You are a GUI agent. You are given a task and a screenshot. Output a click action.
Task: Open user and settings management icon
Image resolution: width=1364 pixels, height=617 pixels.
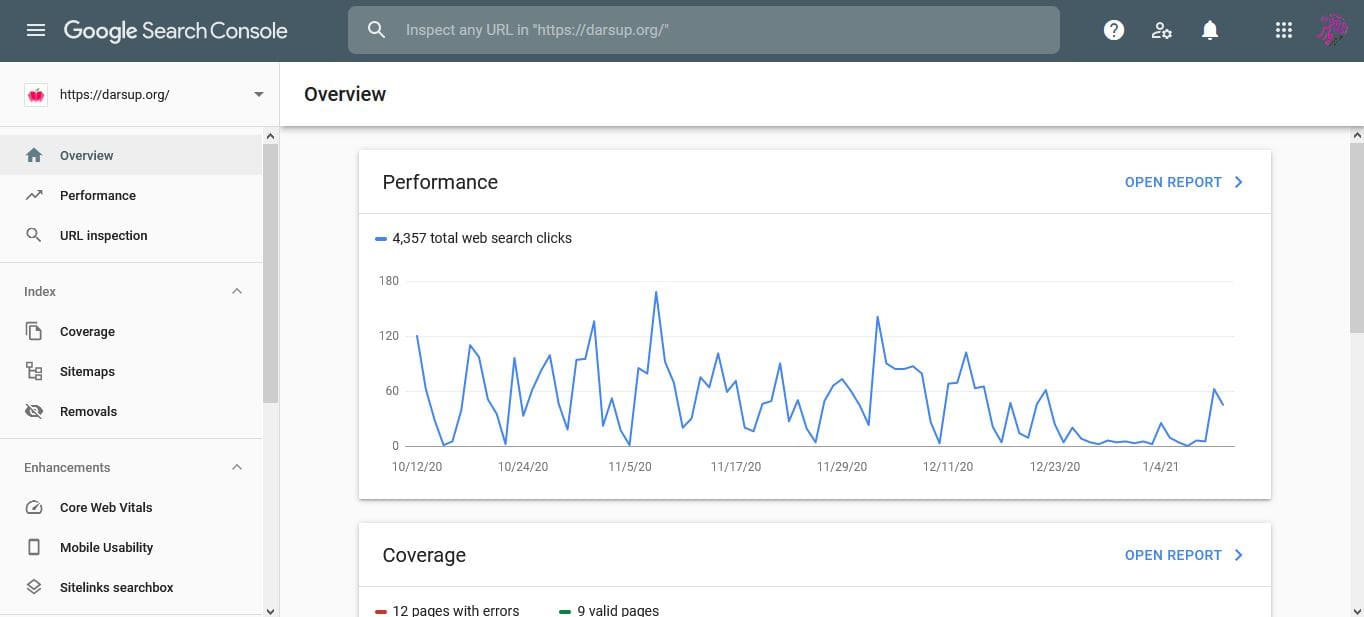pyautogui.click(x=1162, y=30)
